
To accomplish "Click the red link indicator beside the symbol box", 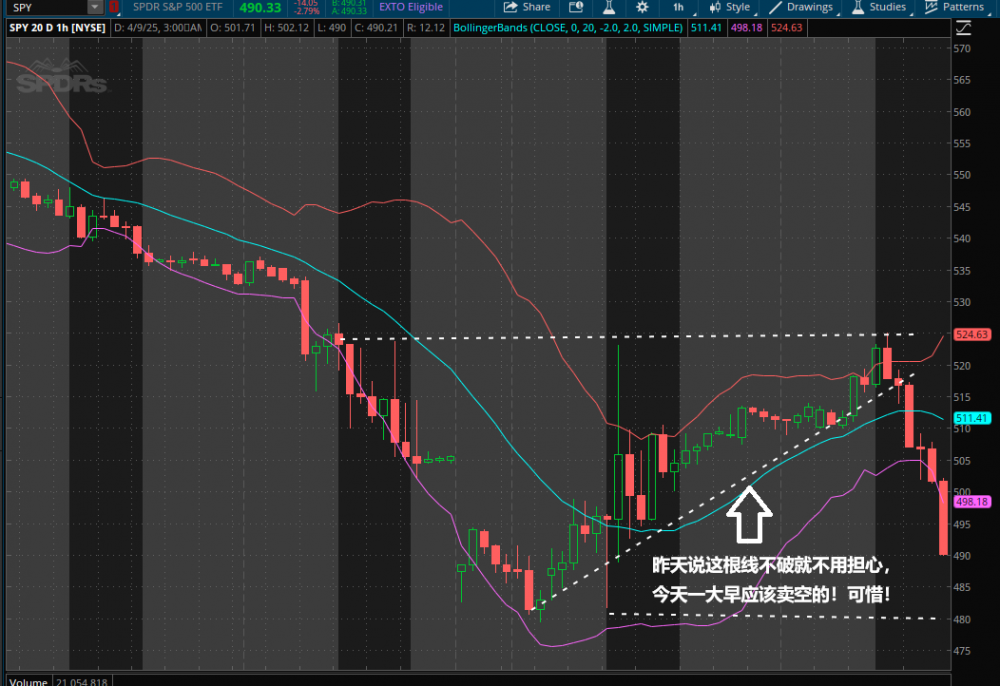I will 114,7.
